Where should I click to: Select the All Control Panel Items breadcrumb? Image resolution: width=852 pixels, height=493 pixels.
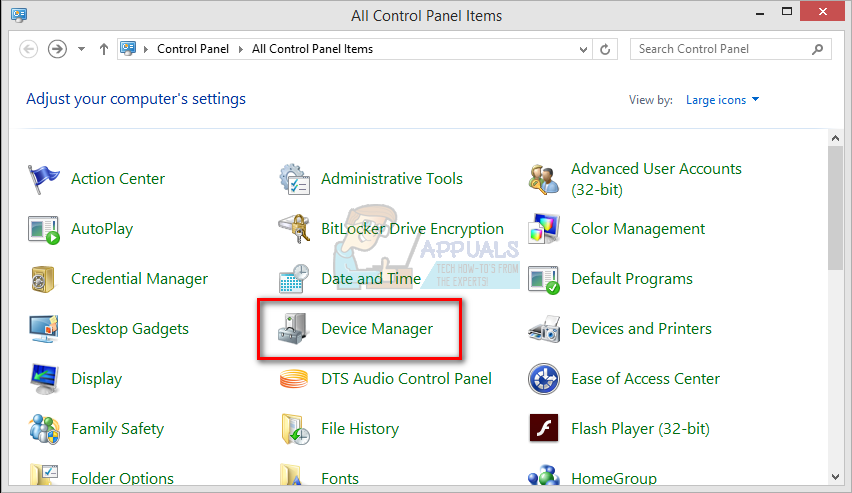point(312,49)
